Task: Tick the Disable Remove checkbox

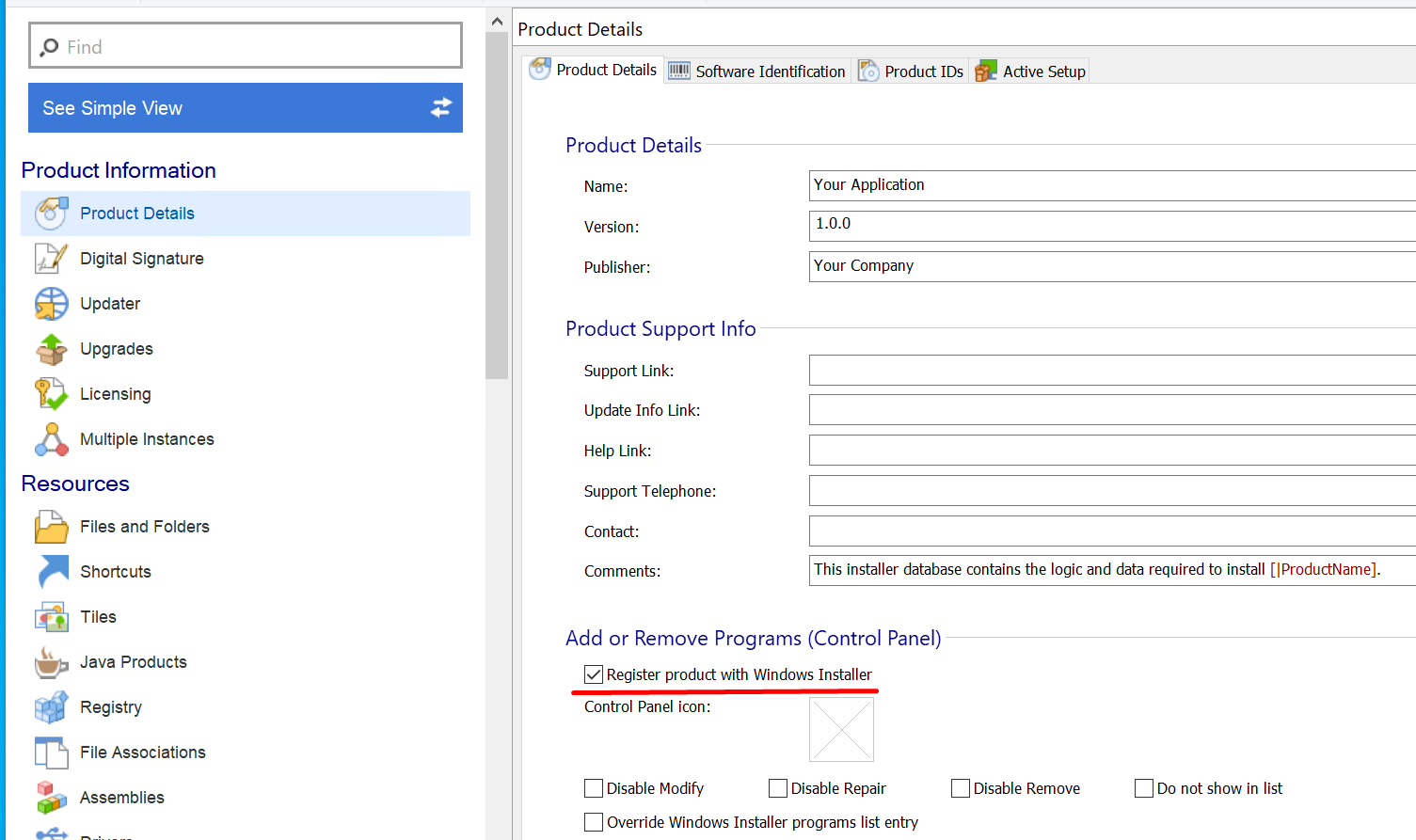Action: tap(961, 788)
